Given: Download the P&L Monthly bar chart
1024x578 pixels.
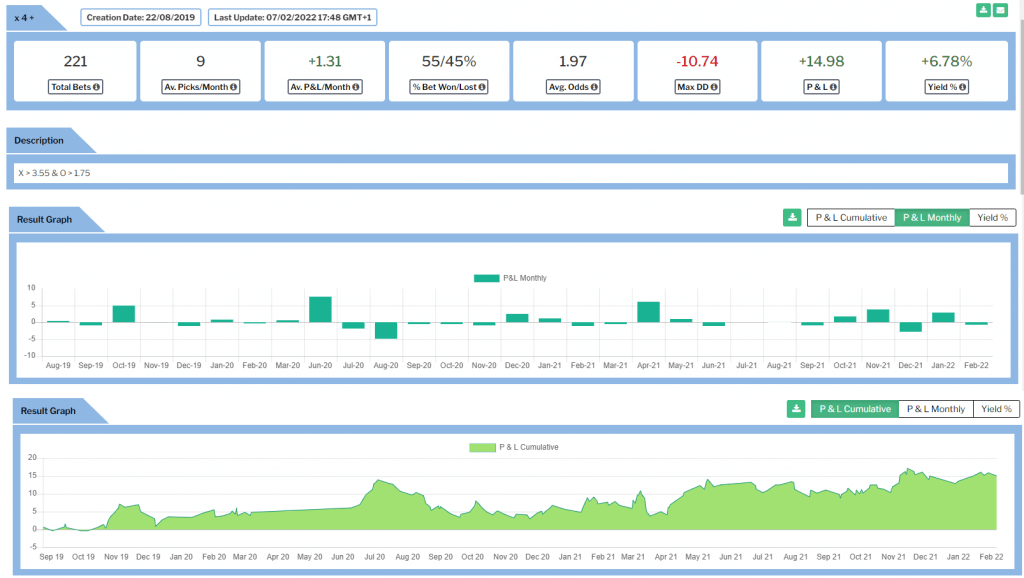Looking at the screenshot, I should click(792, 217).
